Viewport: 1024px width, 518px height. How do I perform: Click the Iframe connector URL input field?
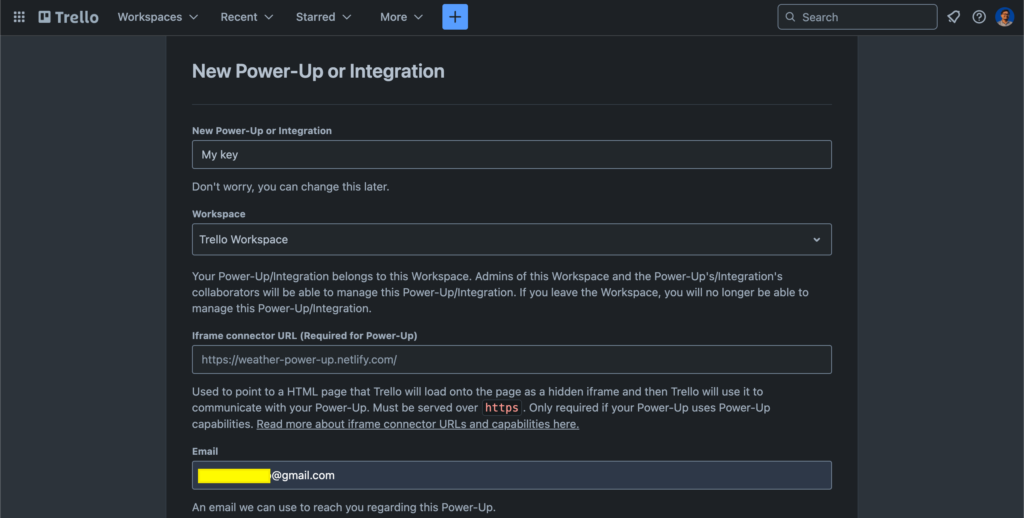pos(511,360)
